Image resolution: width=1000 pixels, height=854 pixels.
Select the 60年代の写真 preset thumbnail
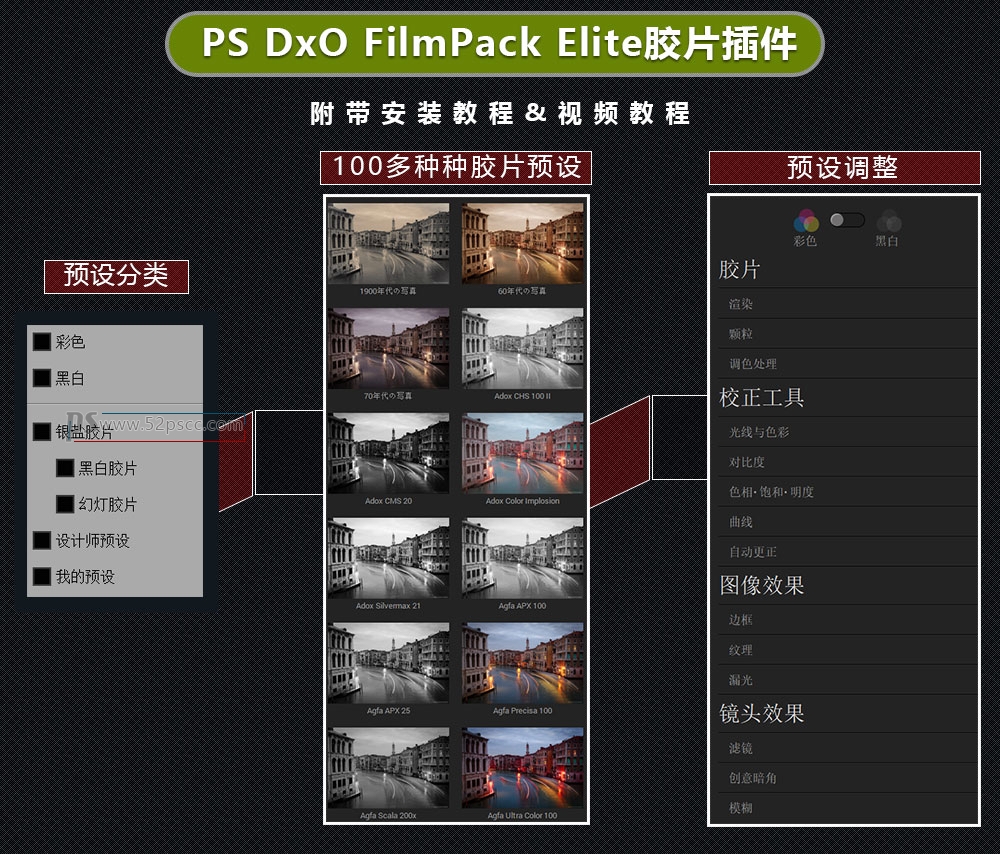[522, 244]
